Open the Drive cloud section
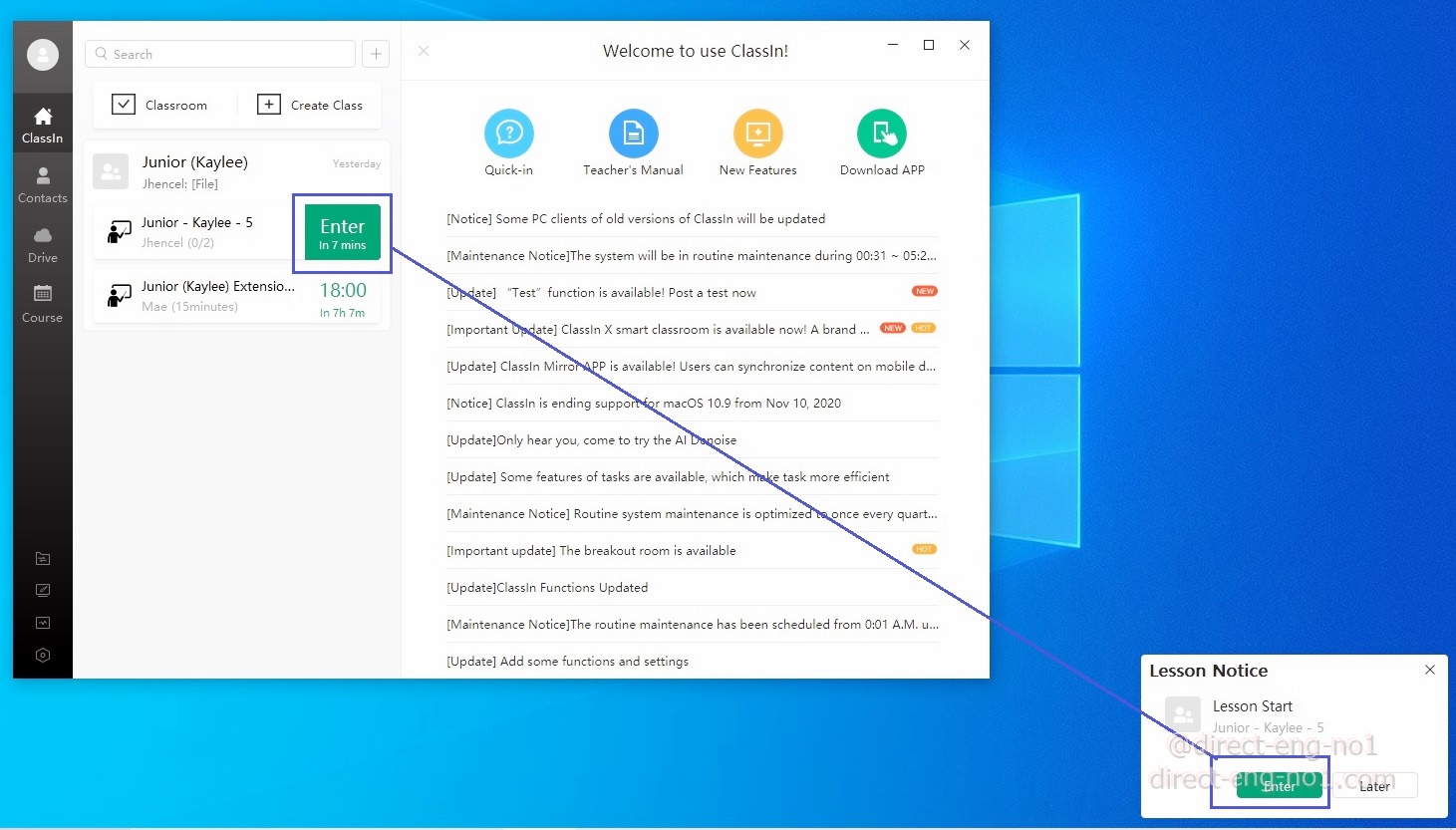1456x830 pixels. (43, 245)
